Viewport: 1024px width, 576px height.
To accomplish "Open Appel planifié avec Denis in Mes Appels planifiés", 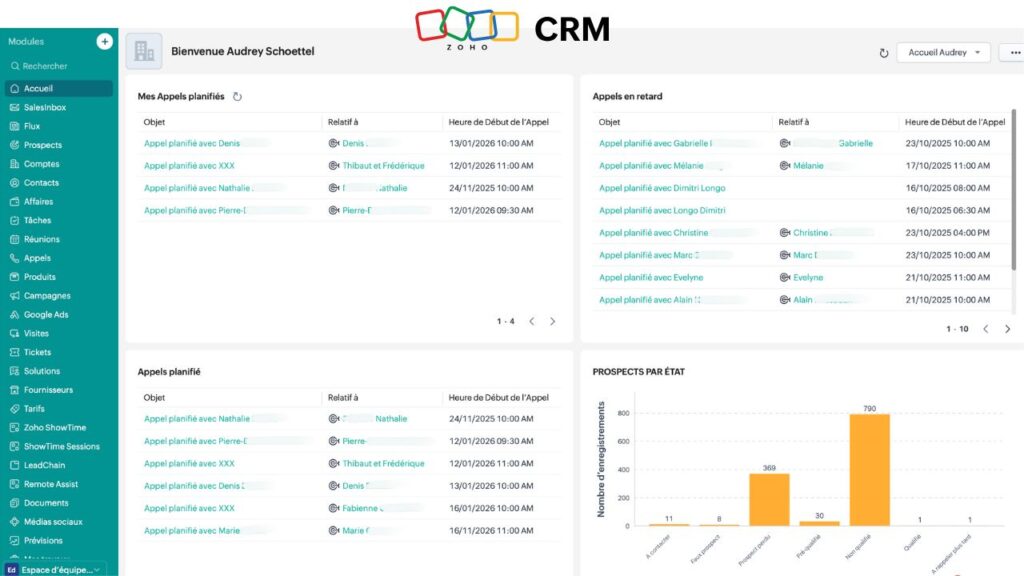I will click(x=192, y=143).
